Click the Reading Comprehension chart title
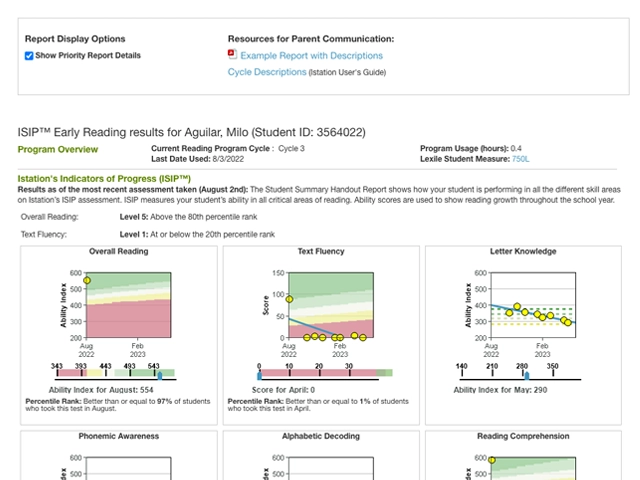640x480 pixels. (523, 436)
